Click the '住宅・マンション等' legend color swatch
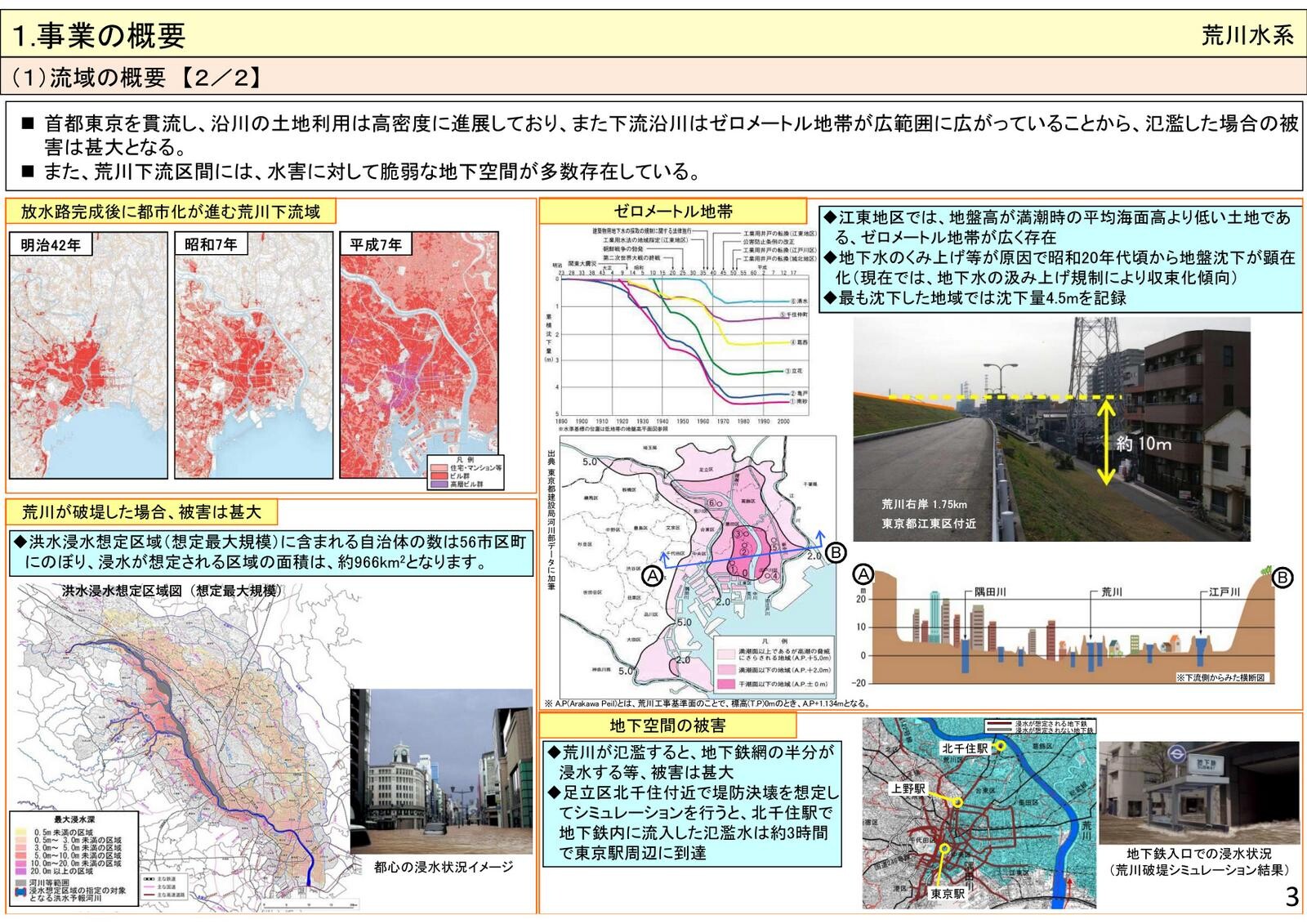 439,467
